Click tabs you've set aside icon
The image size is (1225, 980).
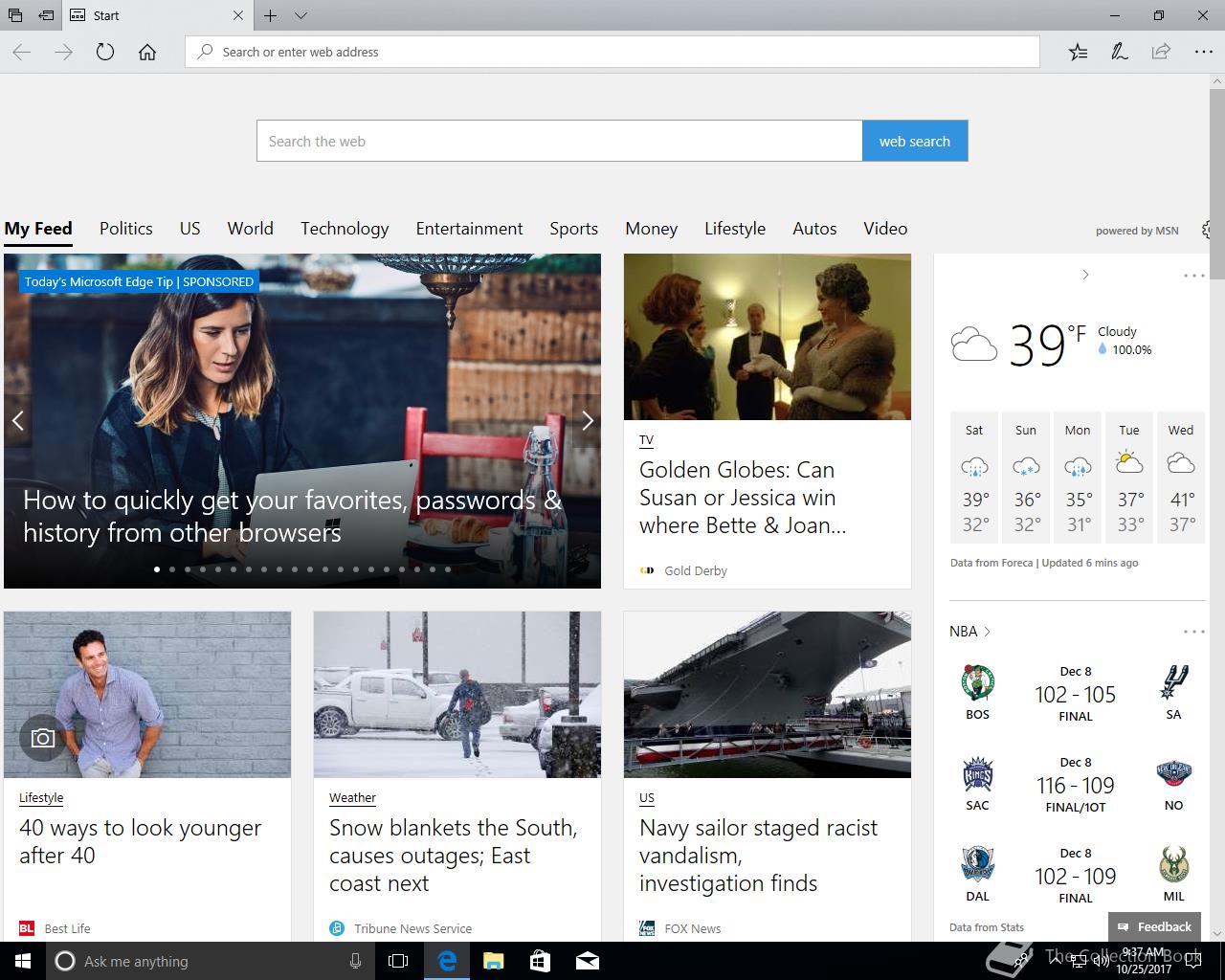pos(15,15)
